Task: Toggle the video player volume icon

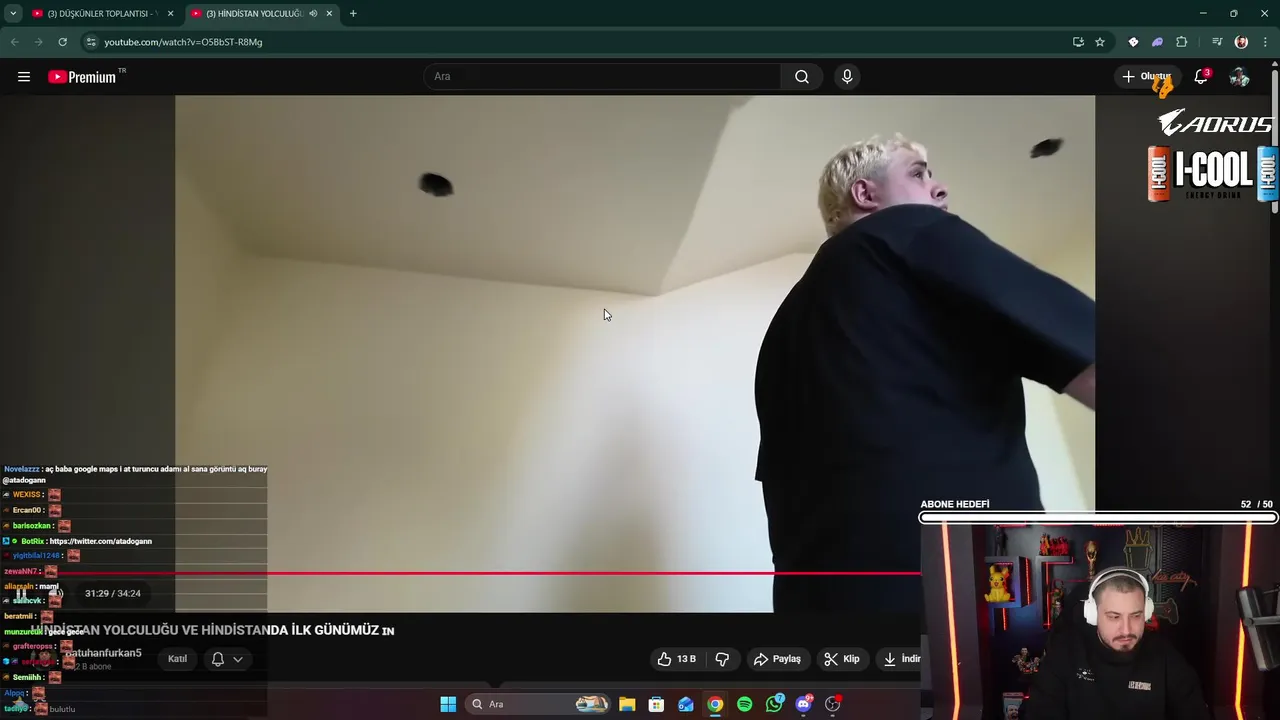Action: [56, 594]
